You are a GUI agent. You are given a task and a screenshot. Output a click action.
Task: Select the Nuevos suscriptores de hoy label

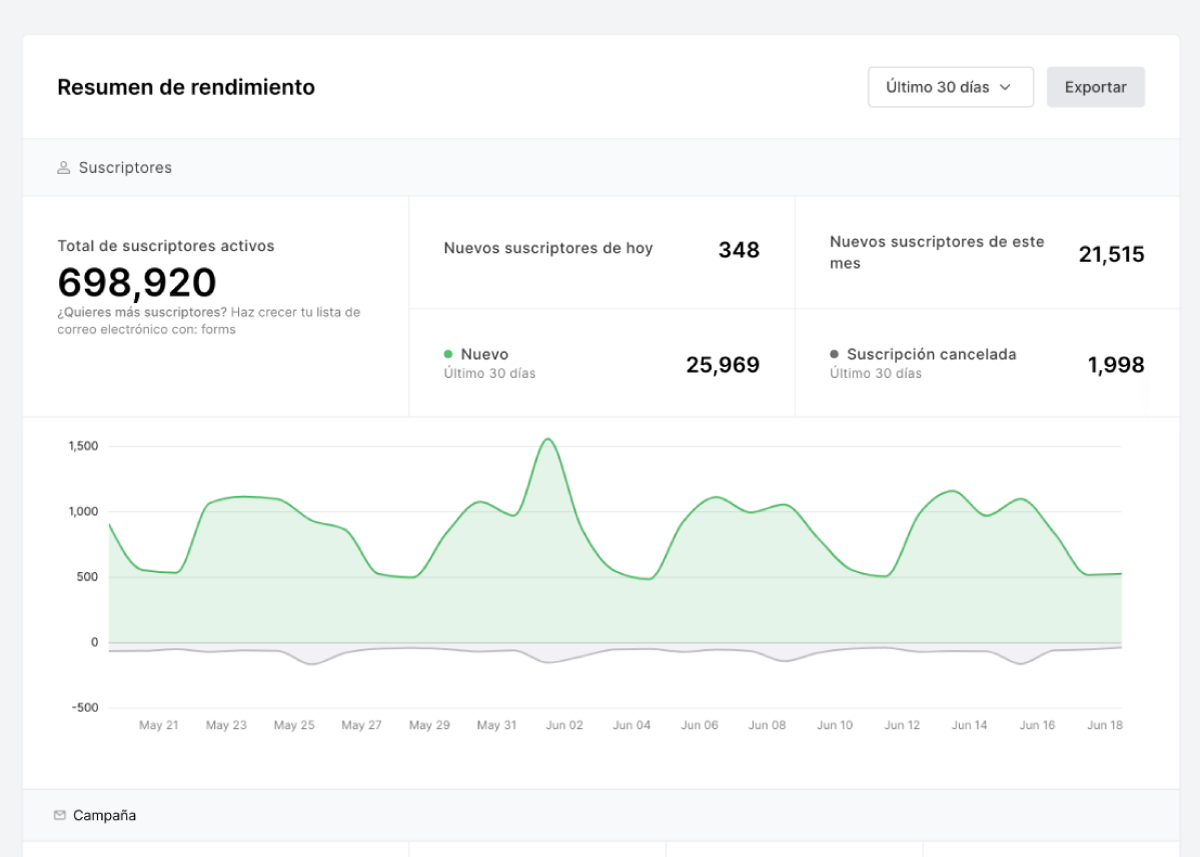click(548, 248)
